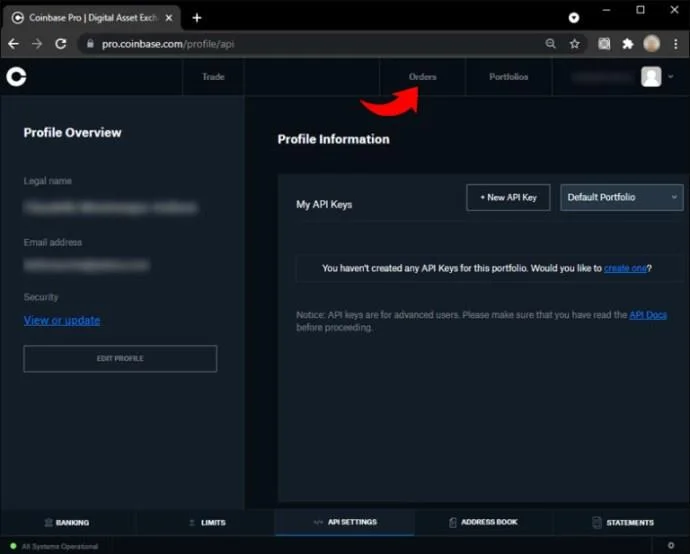
Task: Minimize the browser window
Action: click(606, 10)
